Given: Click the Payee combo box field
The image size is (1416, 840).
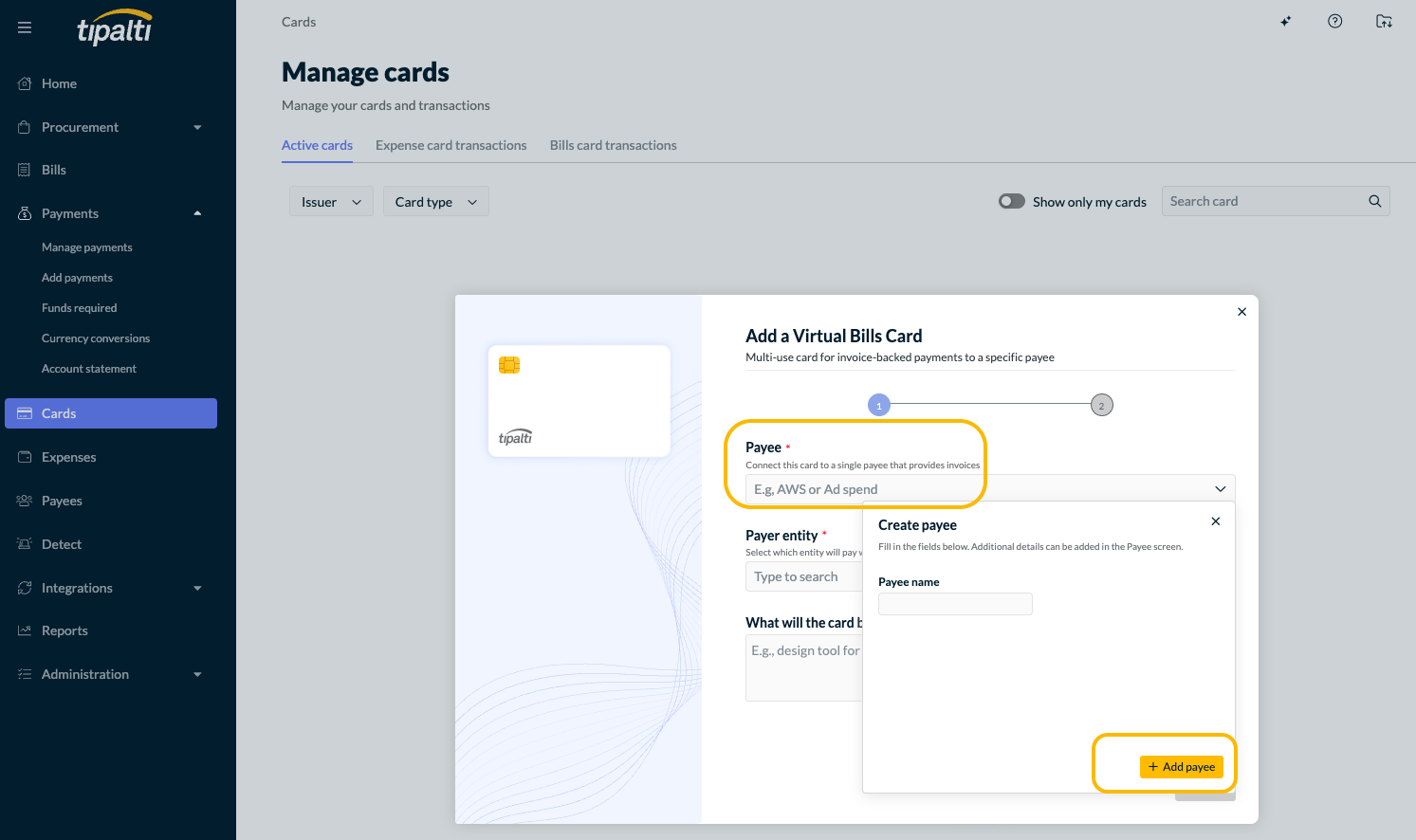Looking at the screenshot, I should click(990, 489).
